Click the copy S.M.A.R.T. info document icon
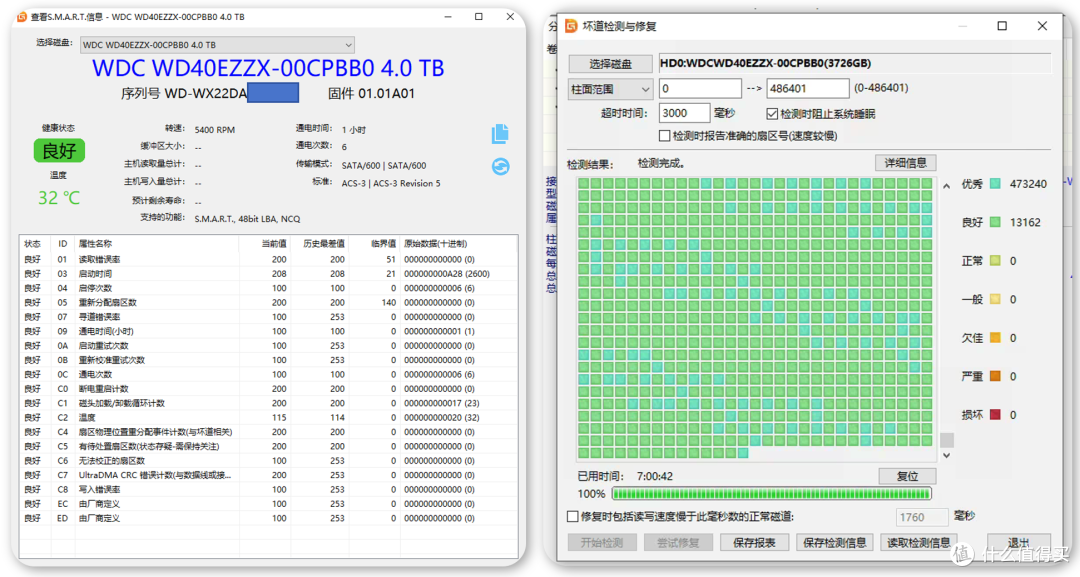 tap(500, 134)
